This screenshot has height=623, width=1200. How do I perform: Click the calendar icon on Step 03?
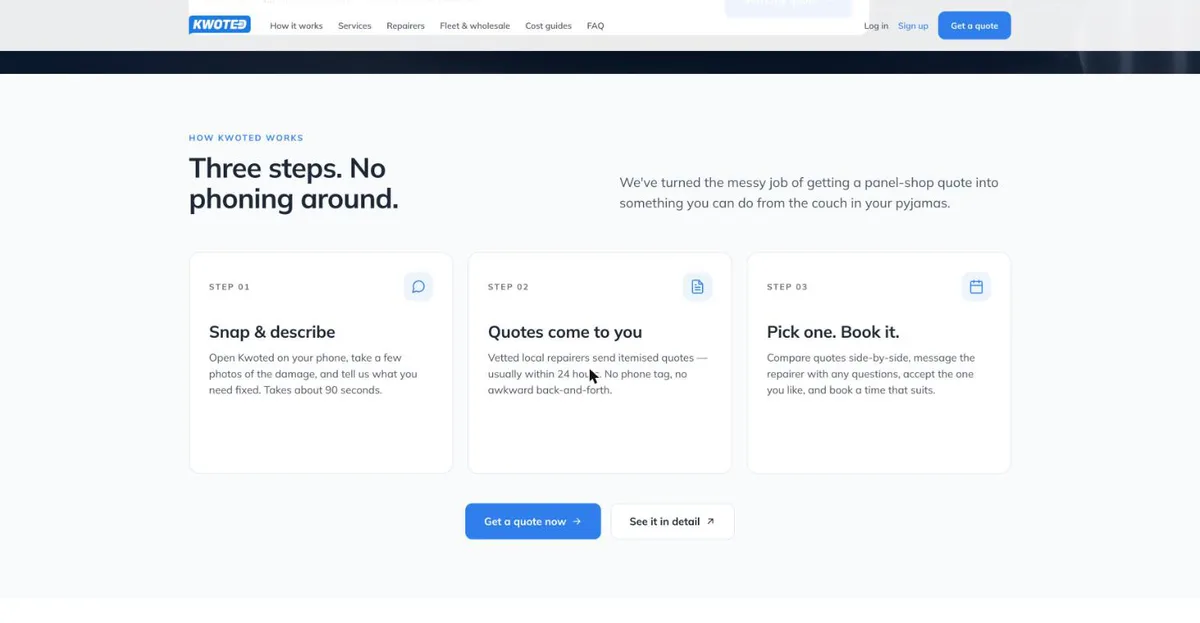point(976,287)
